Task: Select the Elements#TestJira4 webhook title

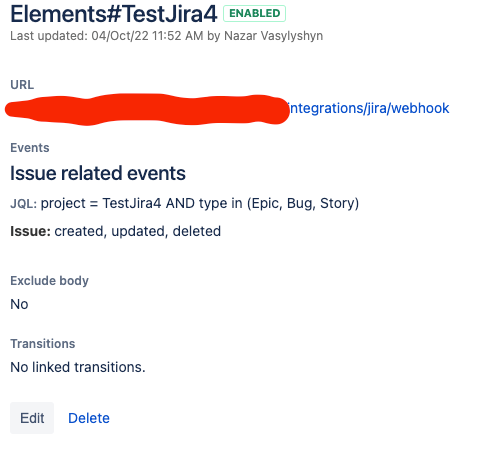Action: 114,14
